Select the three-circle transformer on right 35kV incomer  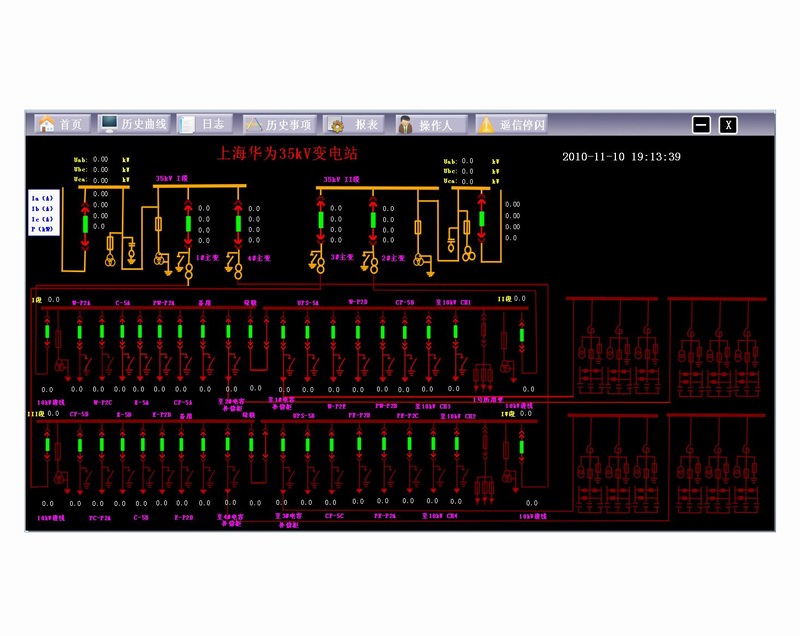click(468, 253)
